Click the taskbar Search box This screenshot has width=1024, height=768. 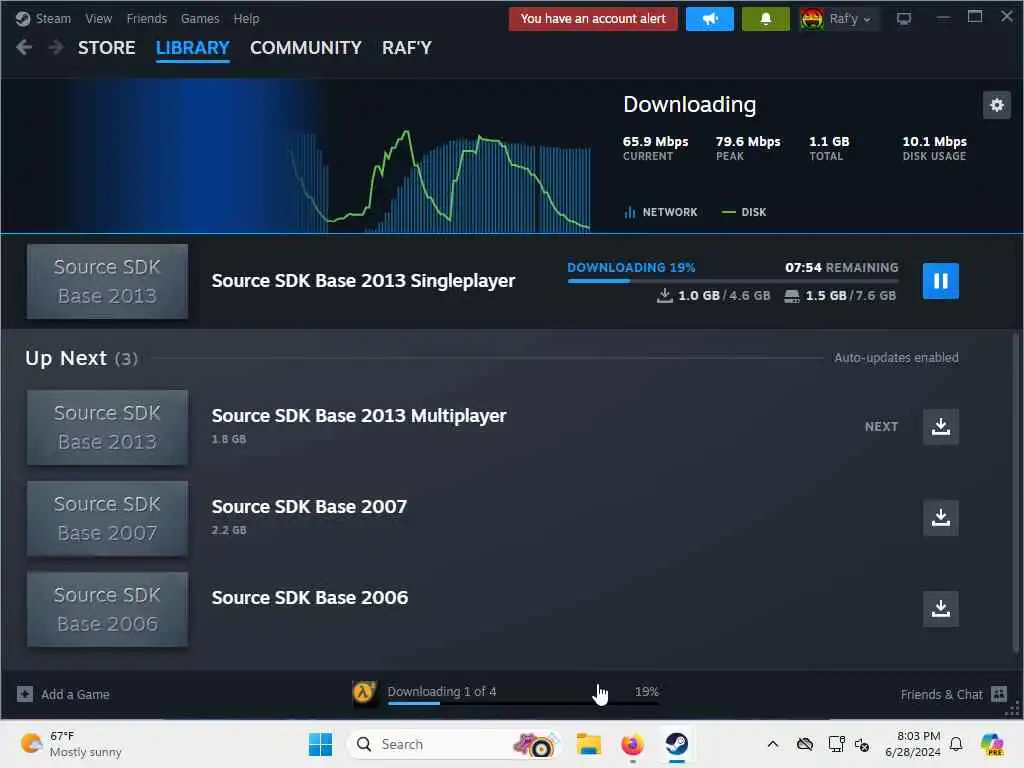[x=455, y=744]
